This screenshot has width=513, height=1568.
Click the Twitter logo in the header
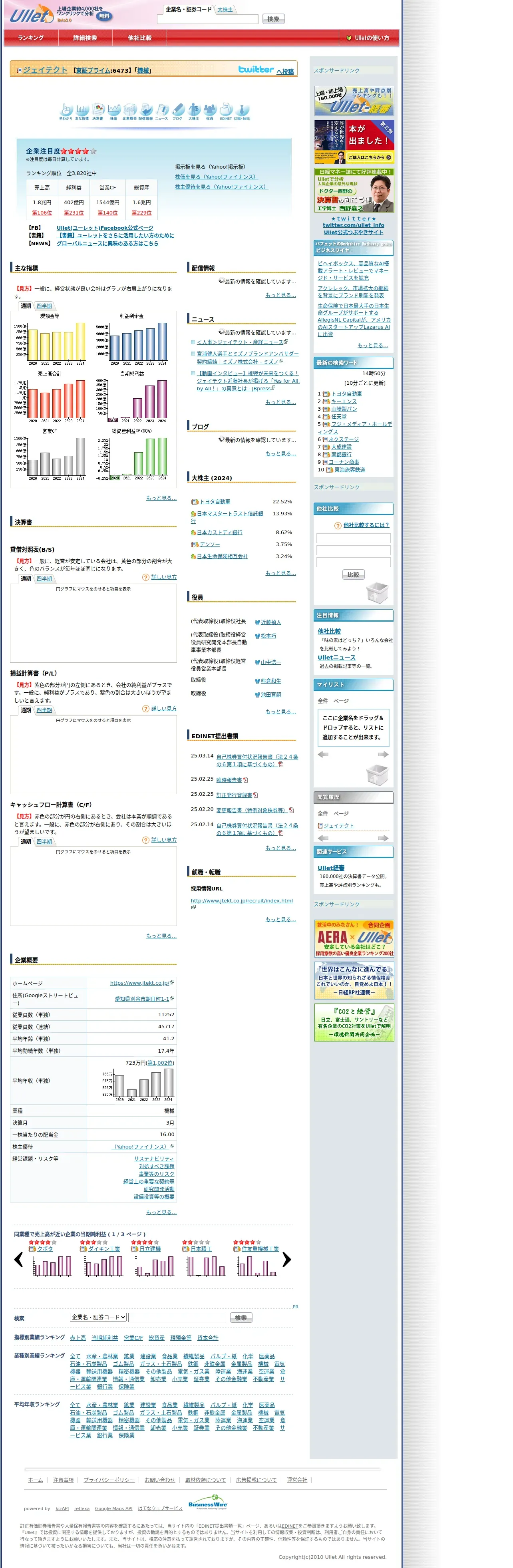click(256, 70)
